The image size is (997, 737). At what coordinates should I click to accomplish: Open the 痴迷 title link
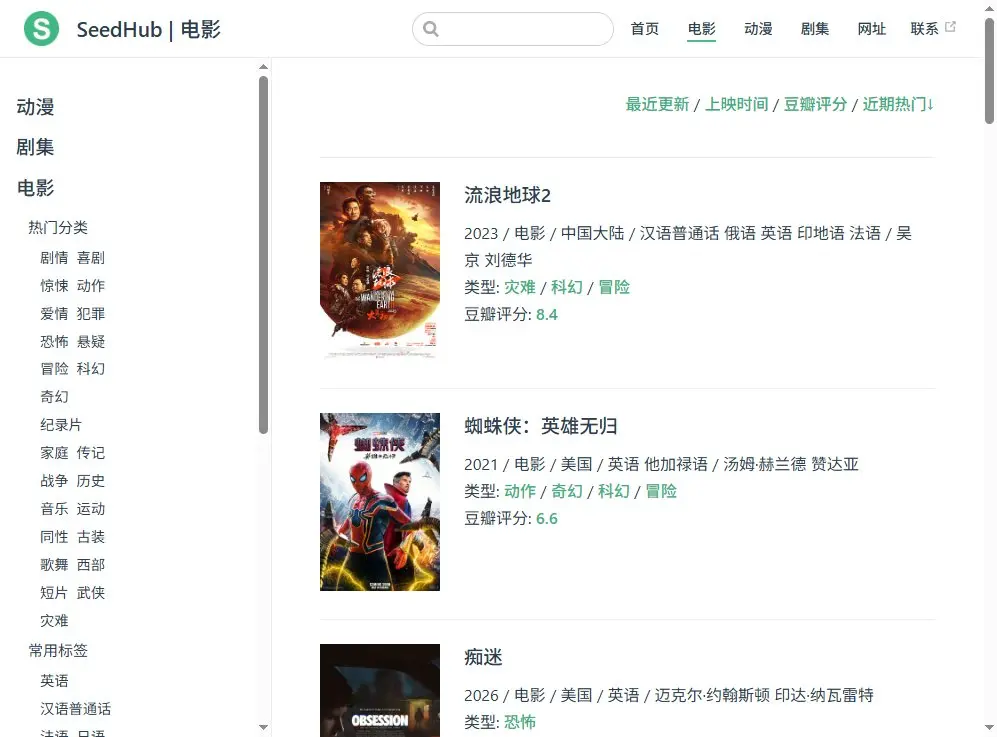coord(483,657)
